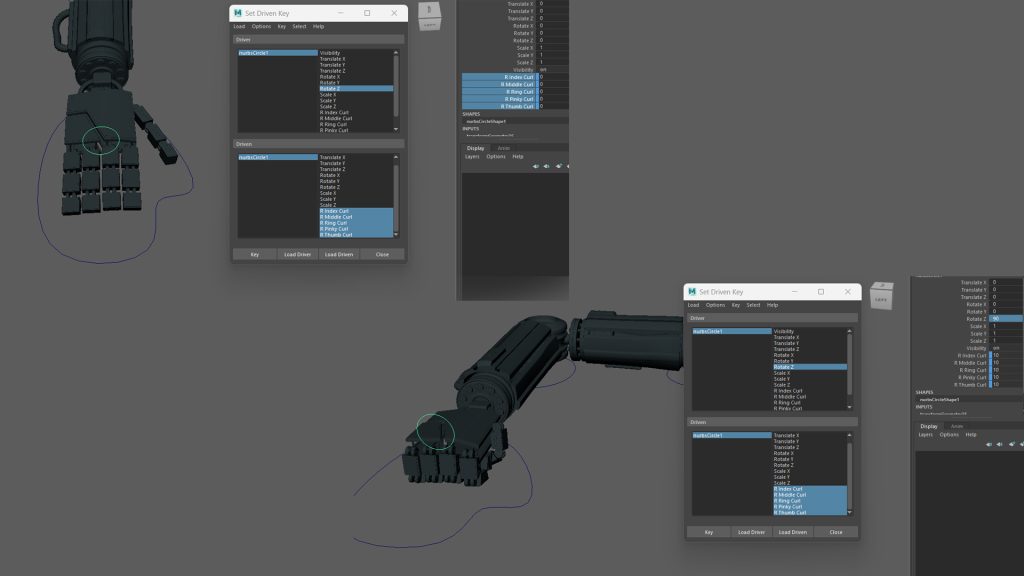Viewport: 1024px width, 576px height.
Task: Click the Rotate Z value 90 in the lower Channel Box
Action: 1006,319
